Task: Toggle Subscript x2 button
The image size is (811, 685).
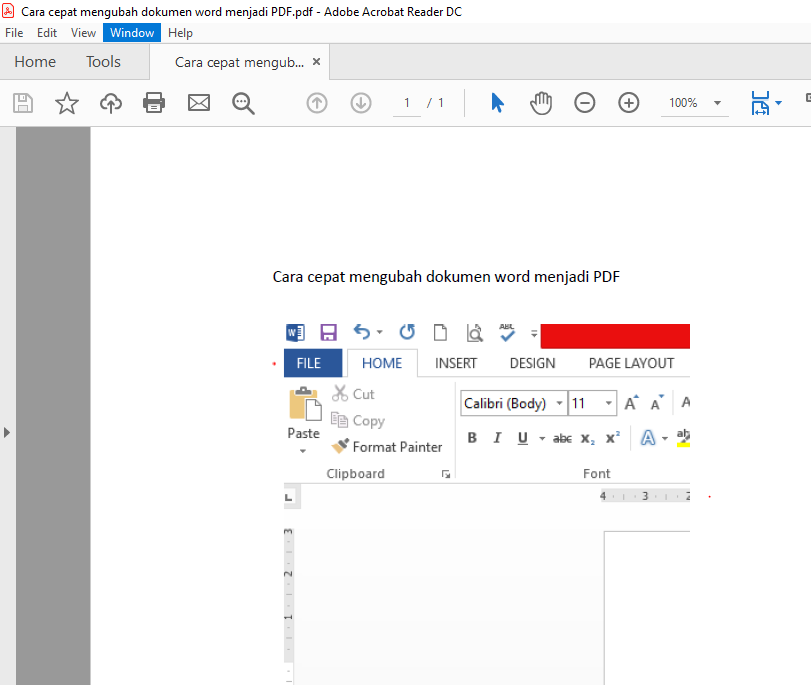Action: (588, 439)
